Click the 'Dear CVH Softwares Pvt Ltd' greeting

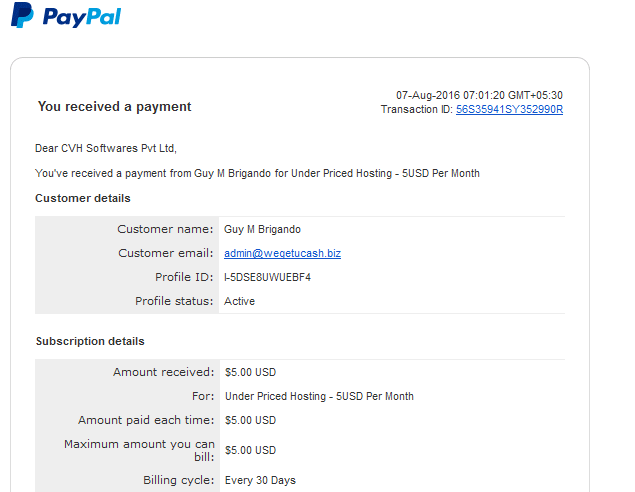click(x=106, y=148)
